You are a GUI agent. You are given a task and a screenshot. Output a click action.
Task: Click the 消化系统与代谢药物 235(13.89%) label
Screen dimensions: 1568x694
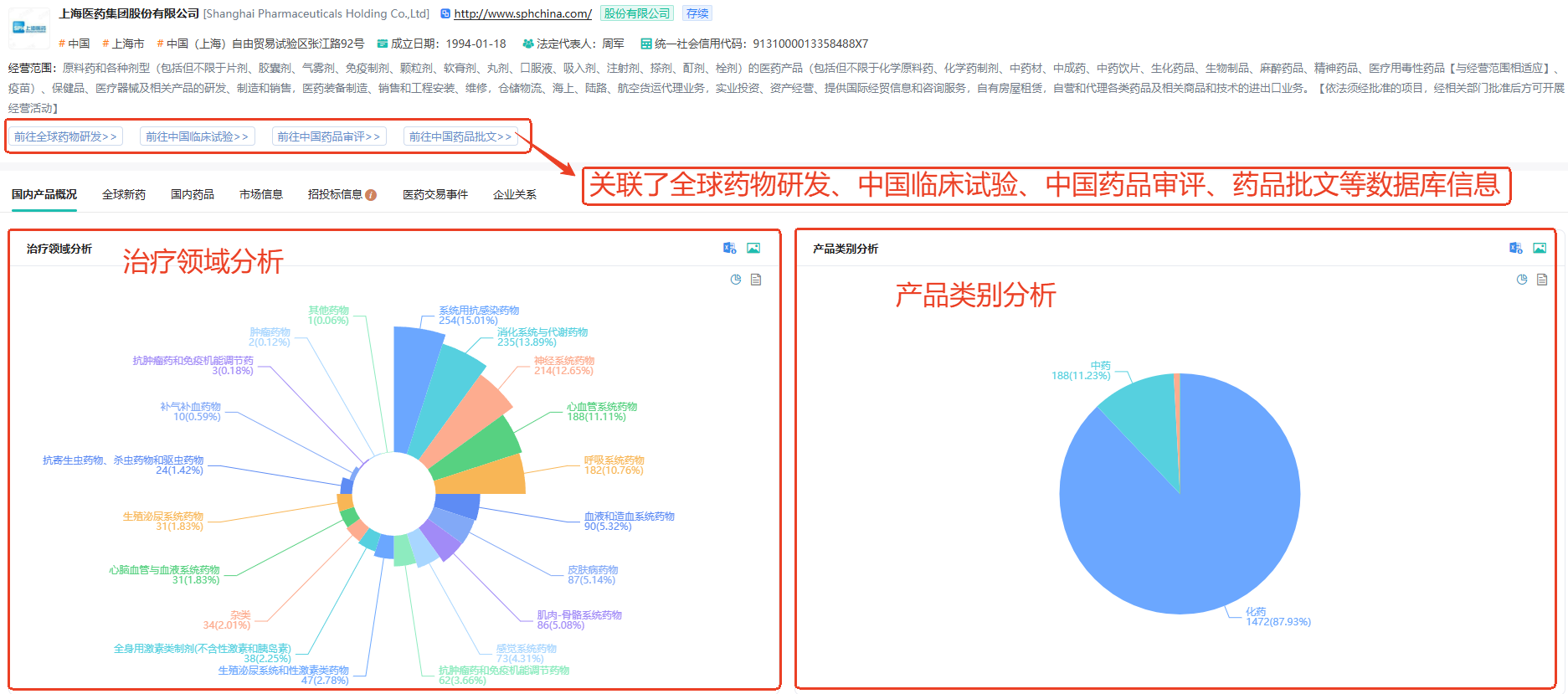pyautogui.click(x=542, y=337)
